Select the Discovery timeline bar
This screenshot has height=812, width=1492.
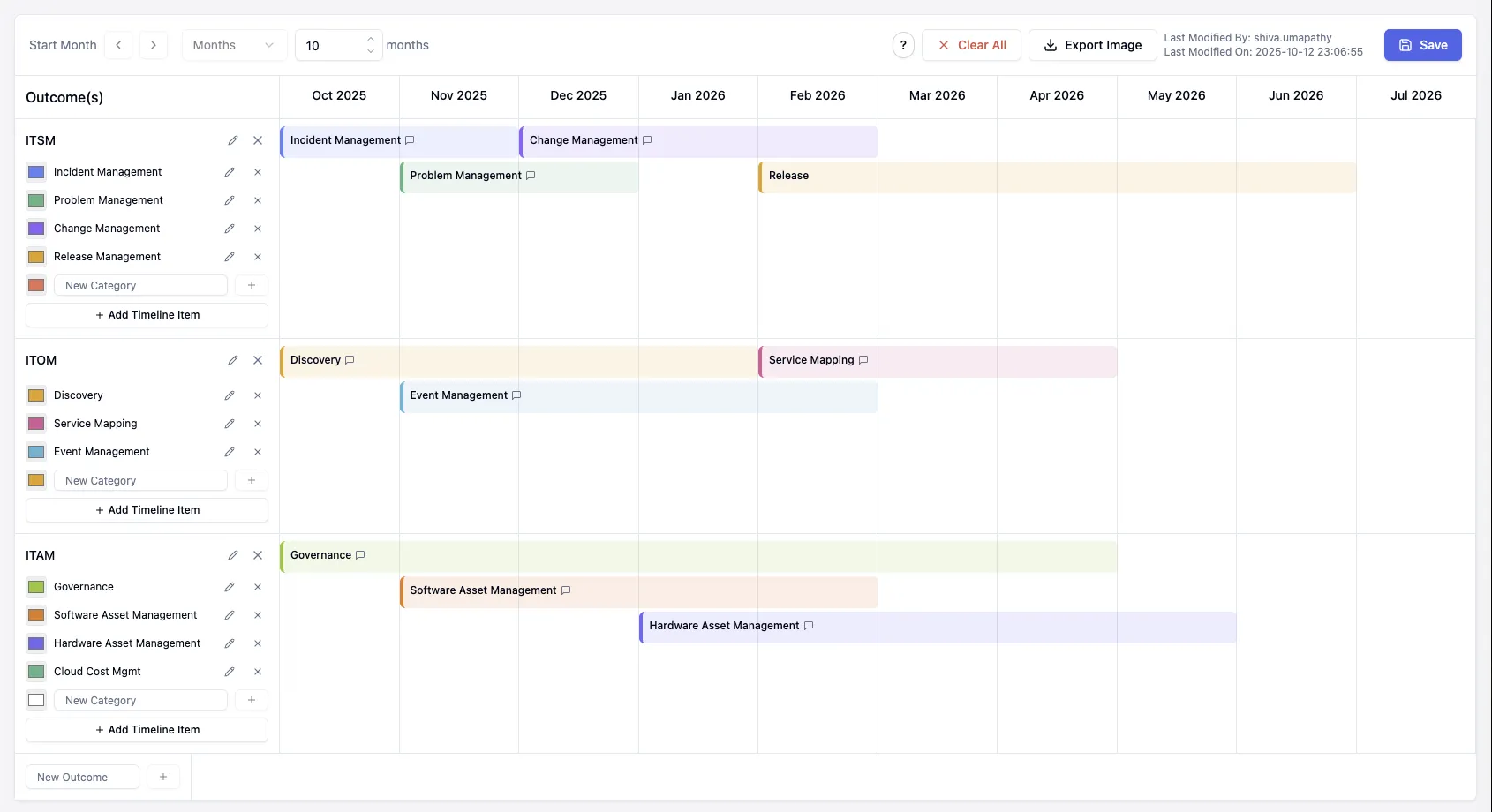click(x=530, y=361)
